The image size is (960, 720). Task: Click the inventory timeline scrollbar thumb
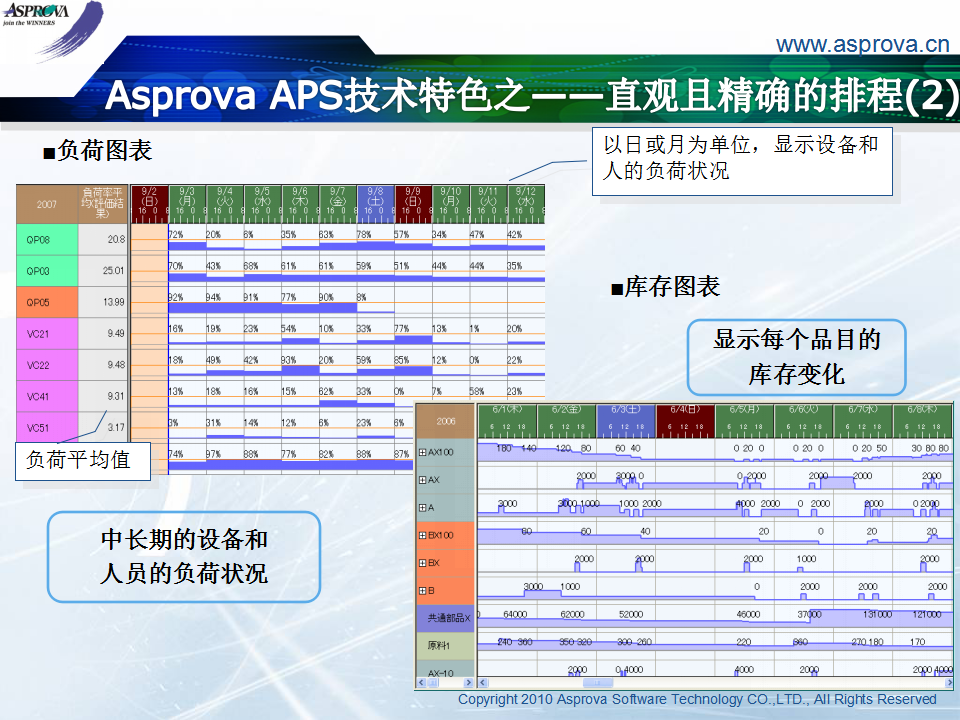[598, 682]
